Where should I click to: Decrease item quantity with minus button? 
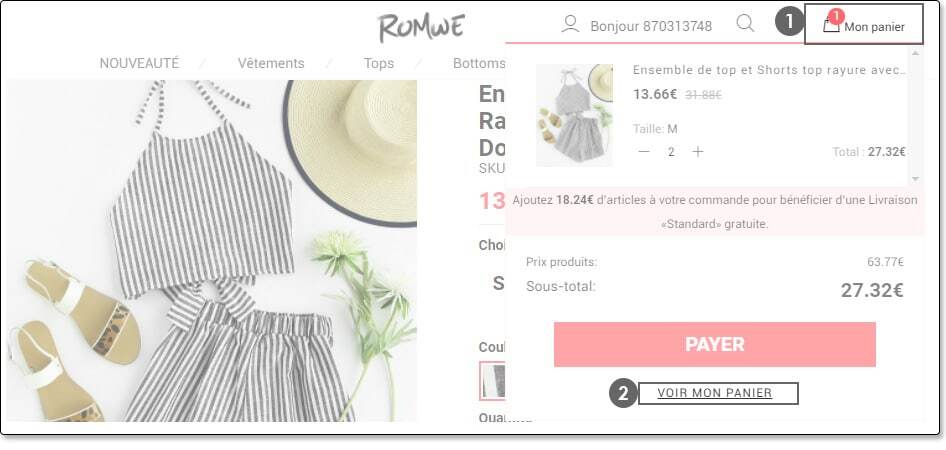[x=644, y=151]
